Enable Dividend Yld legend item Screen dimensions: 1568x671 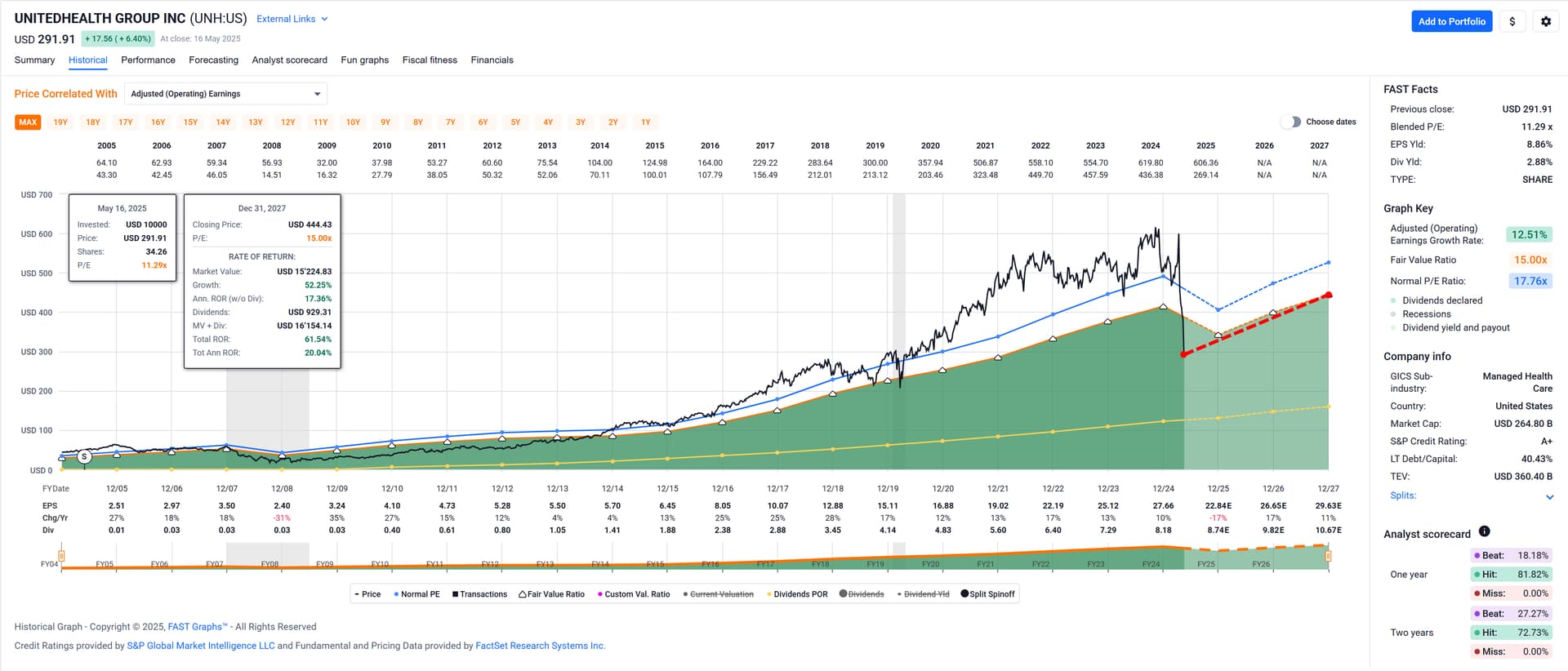click(923, 594)
